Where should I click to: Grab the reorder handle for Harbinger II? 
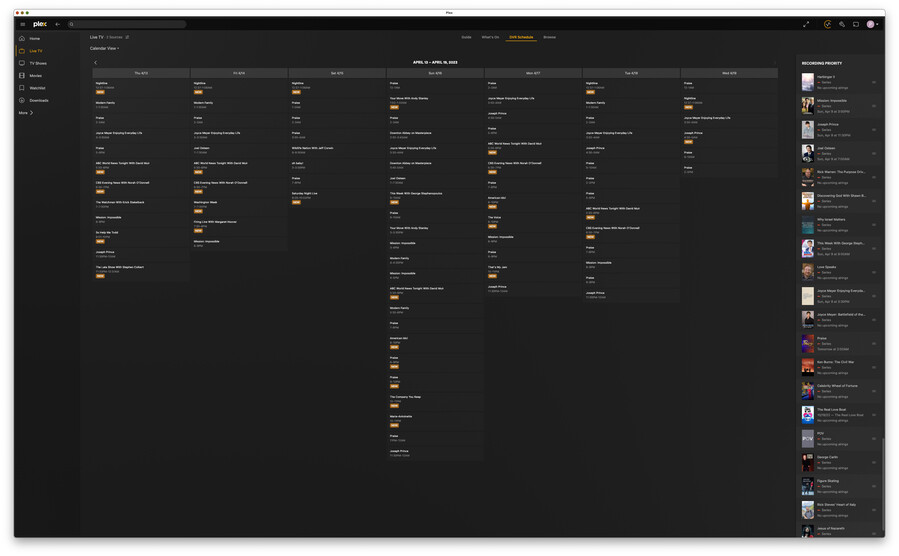coord(874,82)
